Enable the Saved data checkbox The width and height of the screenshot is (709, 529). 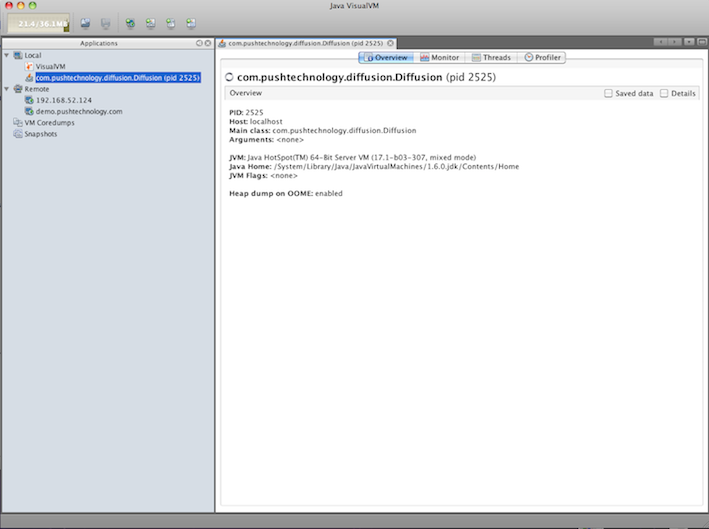608,93
